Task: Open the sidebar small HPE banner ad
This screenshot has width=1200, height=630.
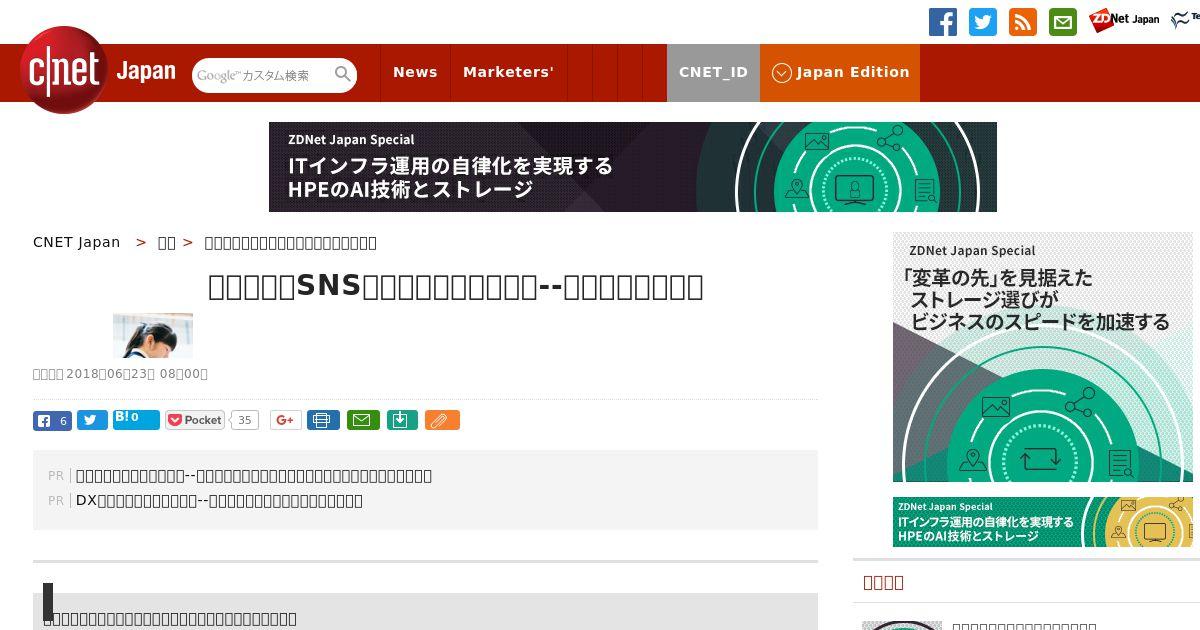Action: [1043, 522]
